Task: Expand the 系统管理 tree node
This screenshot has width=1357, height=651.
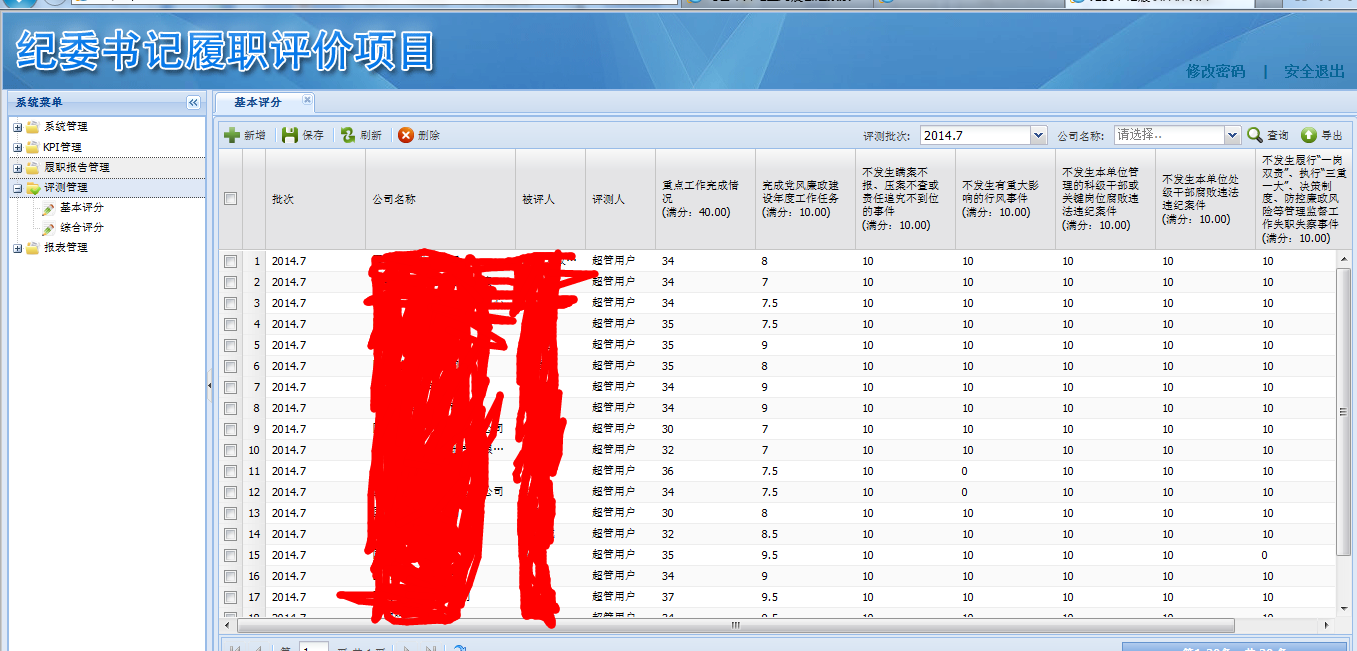Action: [18, 127]
